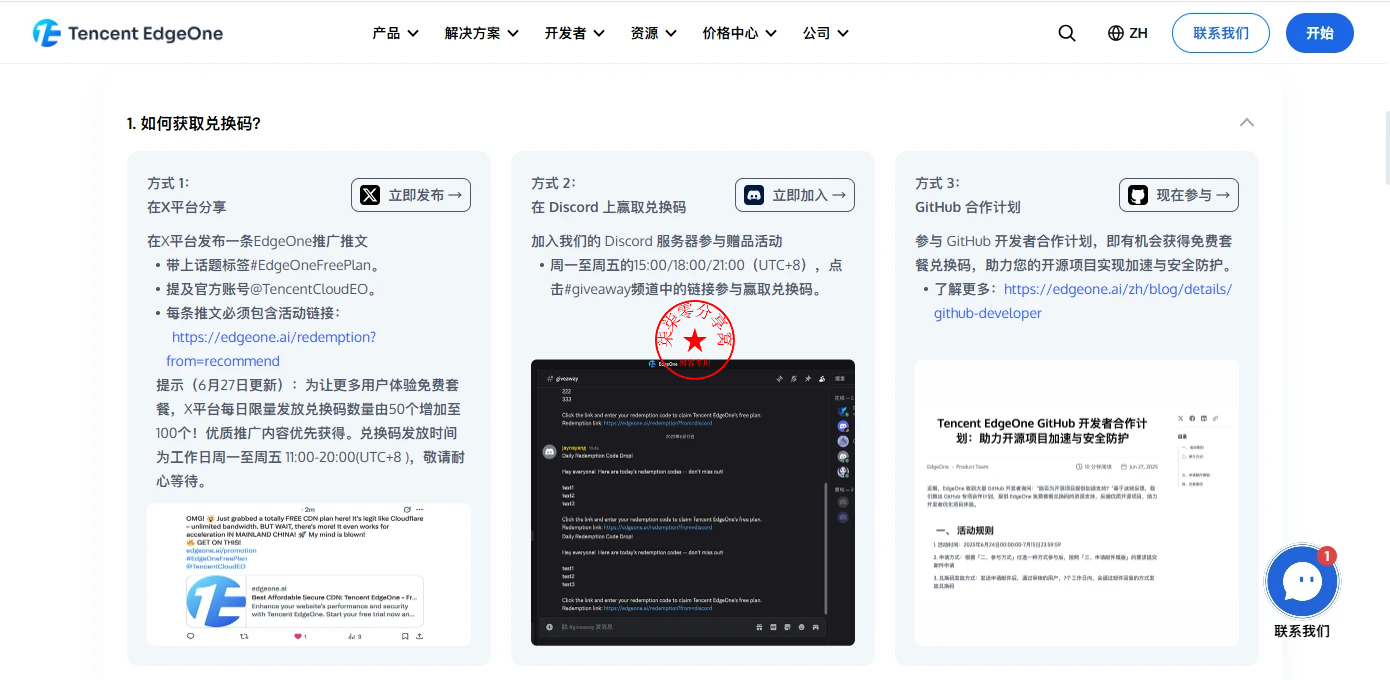Click the reply icon in tweet screenshot

coord(191,636)
